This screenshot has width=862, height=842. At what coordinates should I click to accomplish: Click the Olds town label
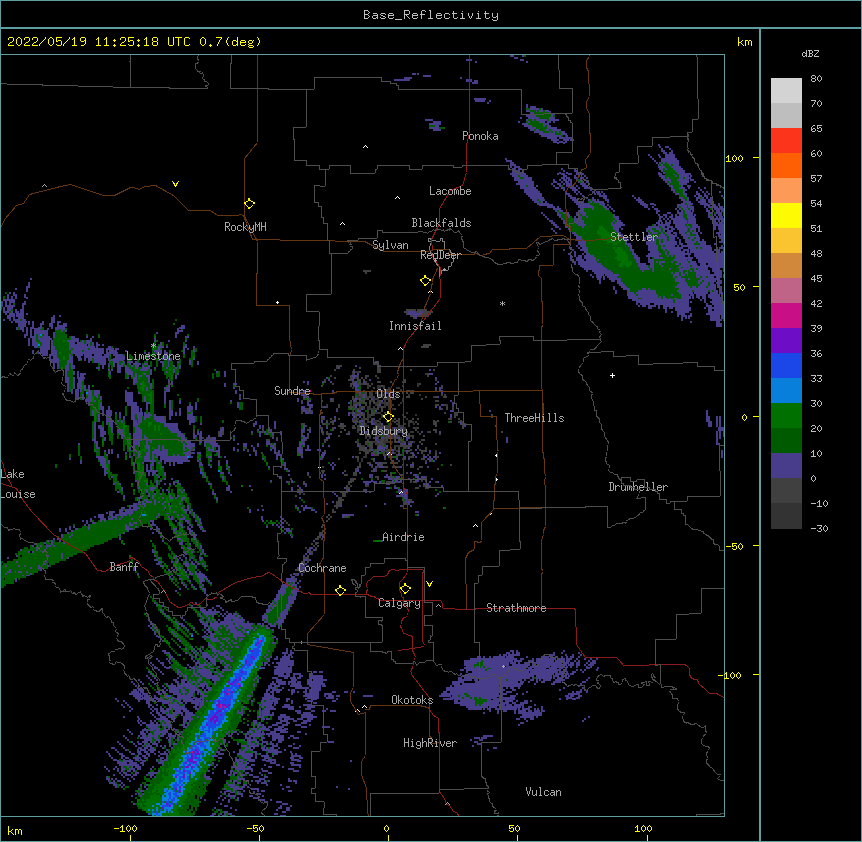(388, 394)
